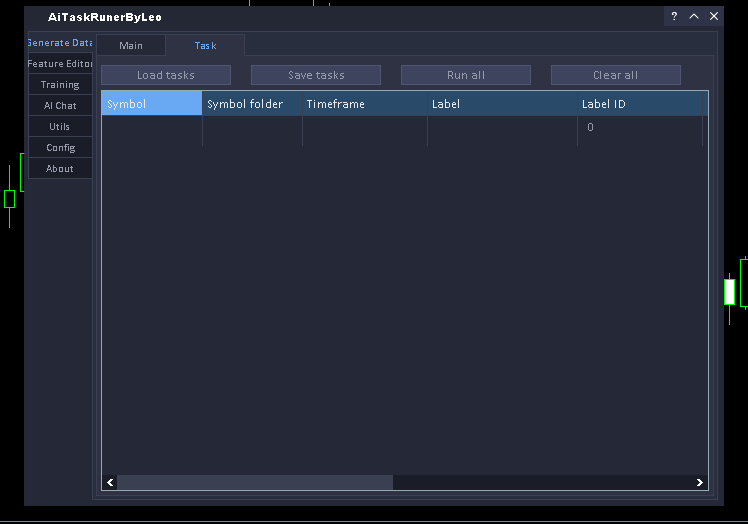The width and height of the screenshot is (748, 524).
Task: Click the Symbol column header
Action: [151, 104]
